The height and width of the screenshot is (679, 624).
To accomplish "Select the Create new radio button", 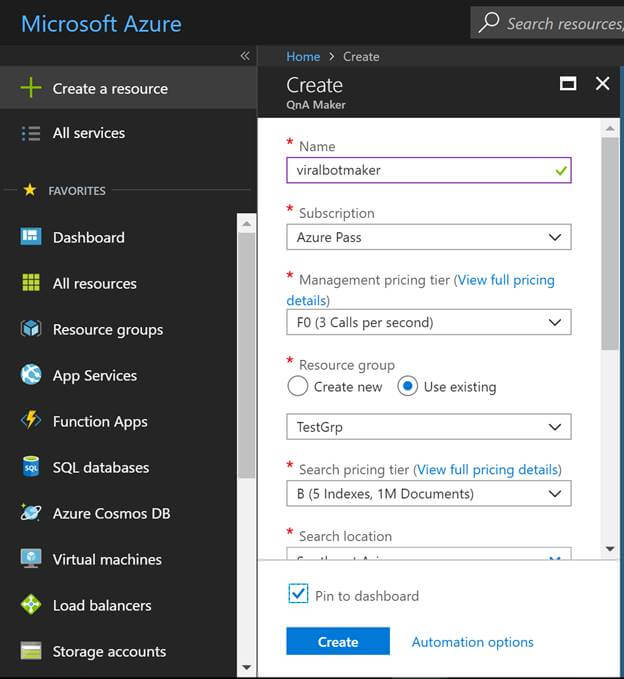I will tap(297, 386).
